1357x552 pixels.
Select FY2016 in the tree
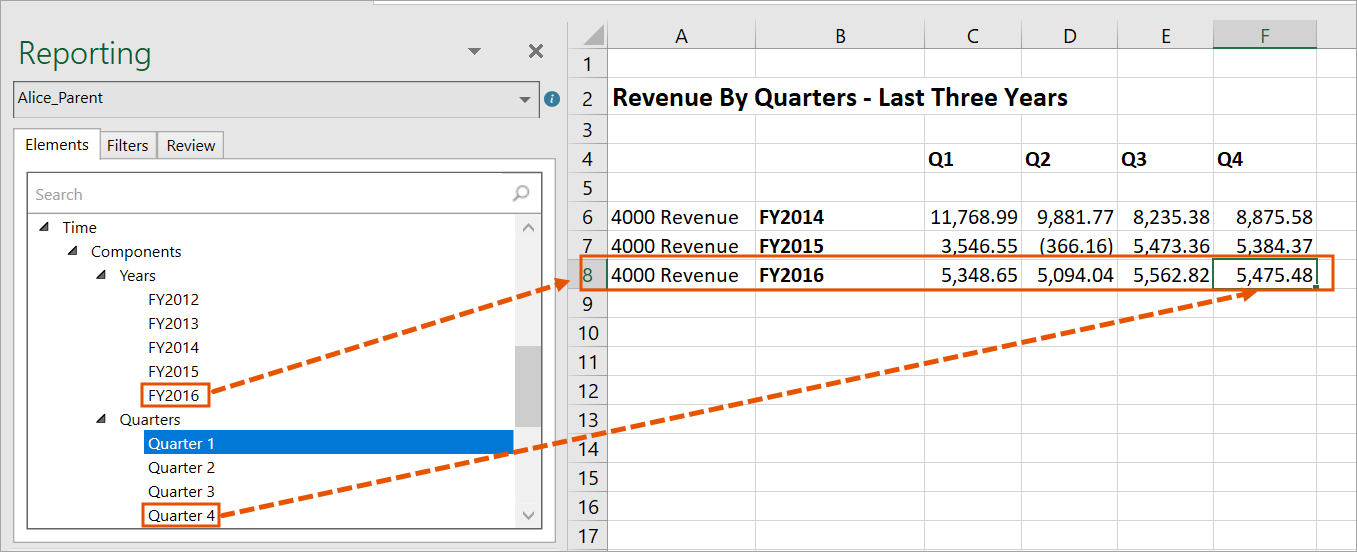click(x=174, y=396)
